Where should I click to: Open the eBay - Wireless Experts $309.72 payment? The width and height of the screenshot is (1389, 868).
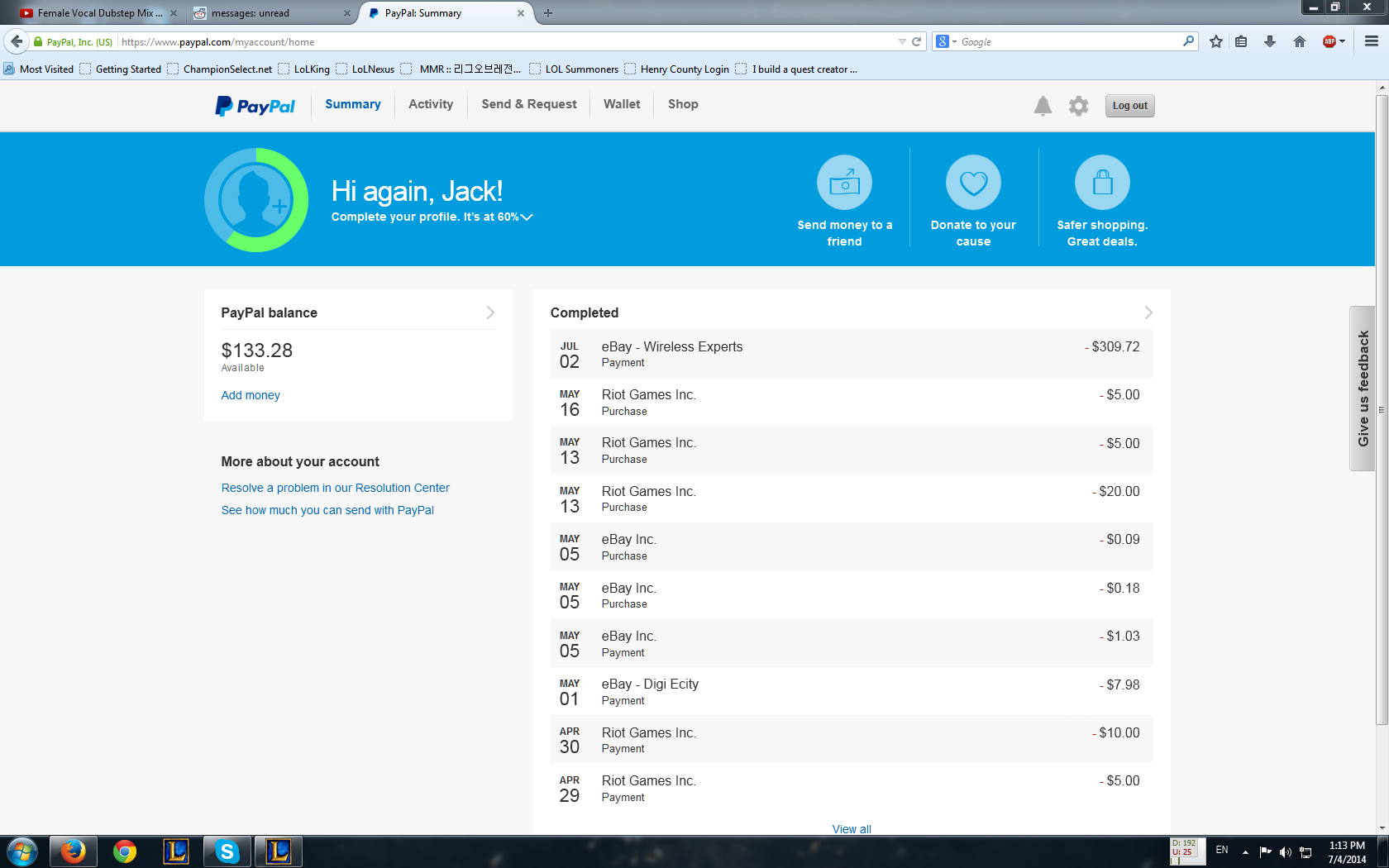pyautogui.click(x=852, y=354)
